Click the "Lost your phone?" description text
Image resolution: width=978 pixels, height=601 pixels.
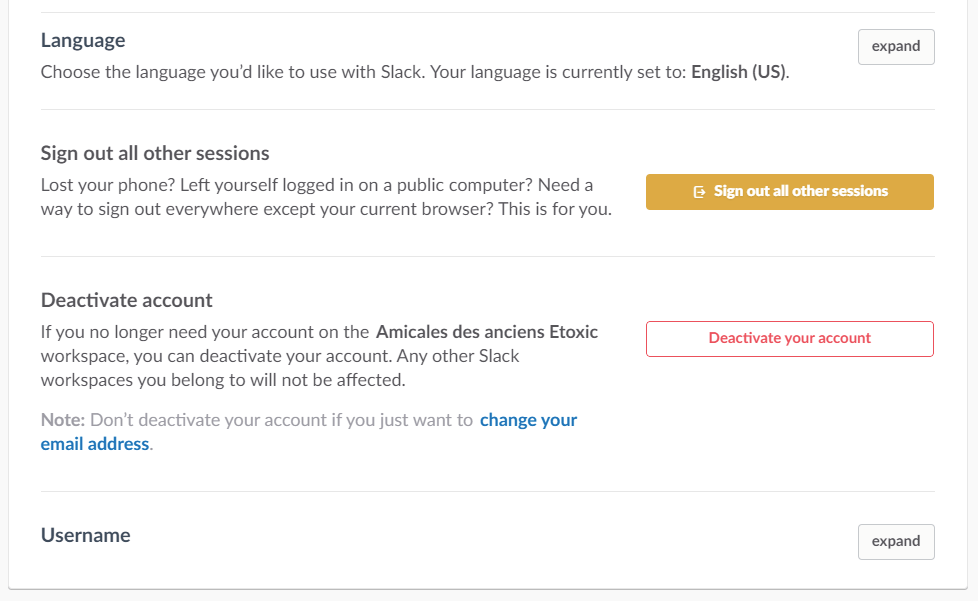[x=100, y=186]
